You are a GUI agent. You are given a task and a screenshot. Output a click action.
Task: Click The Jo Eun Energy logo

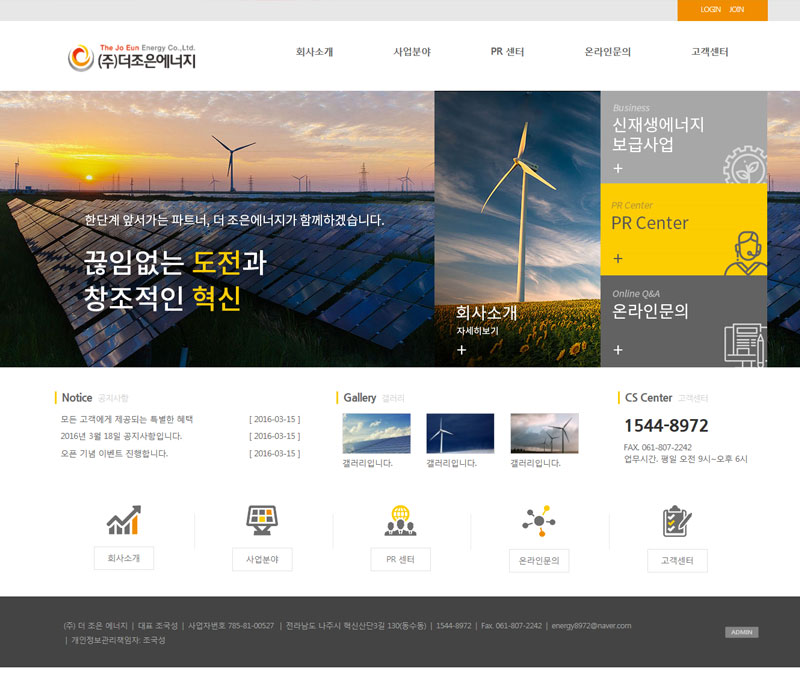tap(132, 57)
